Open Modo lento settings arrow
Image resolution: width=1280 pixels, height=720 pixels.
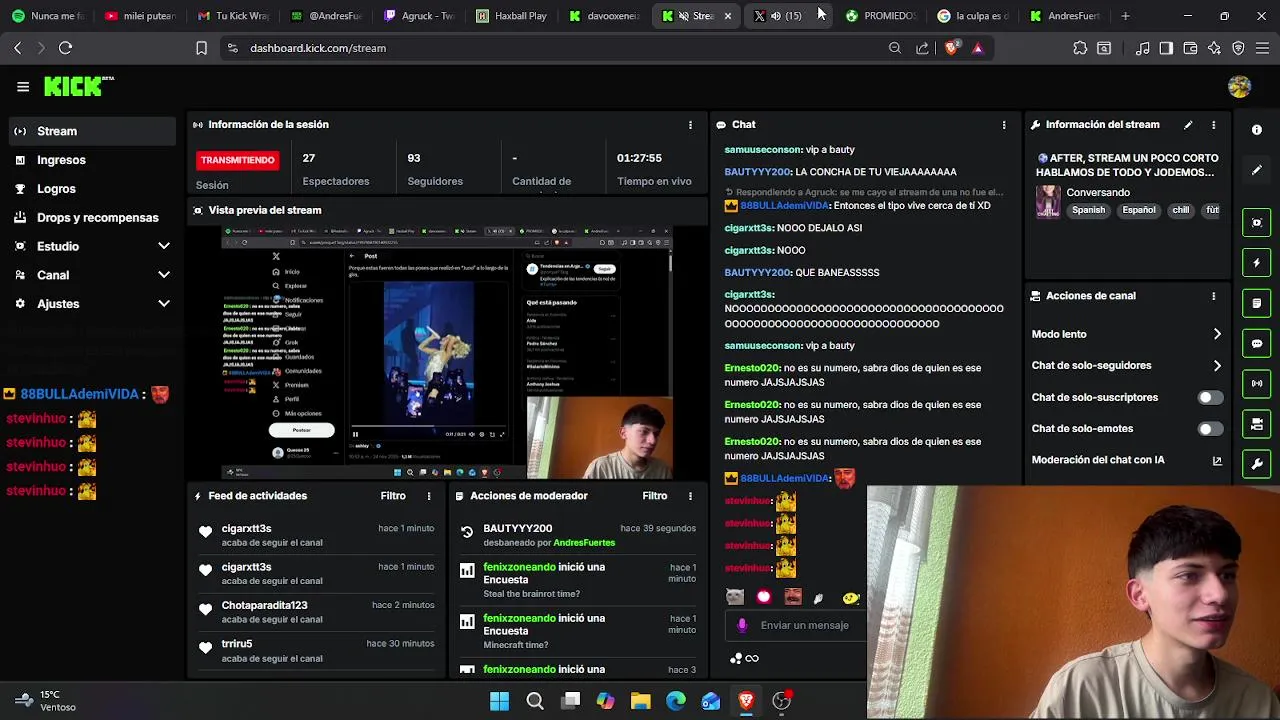click(1217, 334)
